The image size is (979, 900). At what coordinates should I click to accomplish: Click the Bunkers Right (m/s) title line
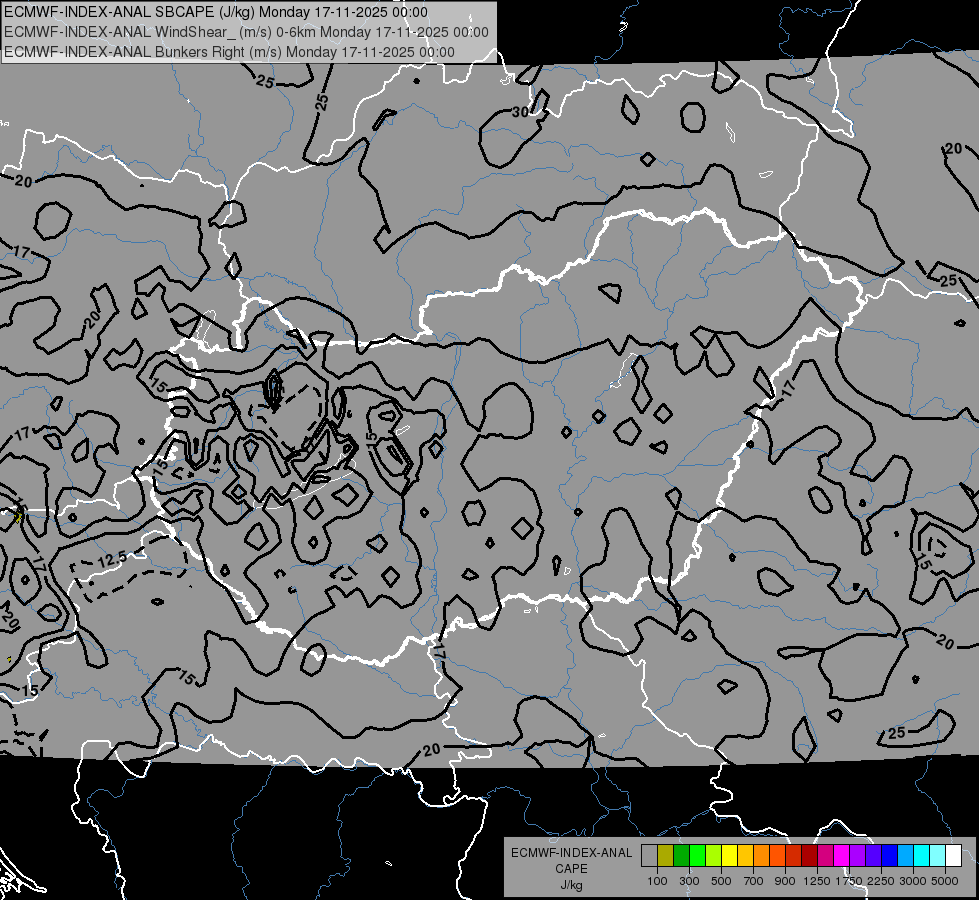(x=229, y=52)
